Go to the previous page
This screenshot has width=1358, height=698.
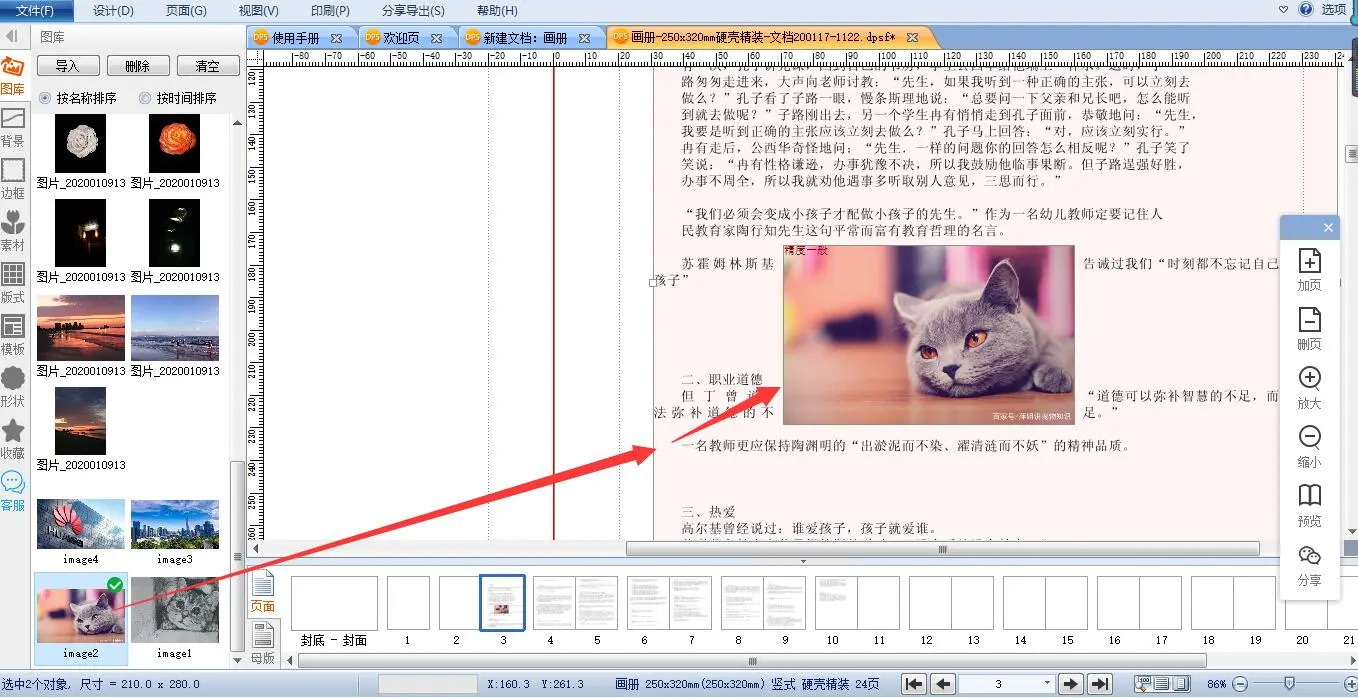(942, 684)
